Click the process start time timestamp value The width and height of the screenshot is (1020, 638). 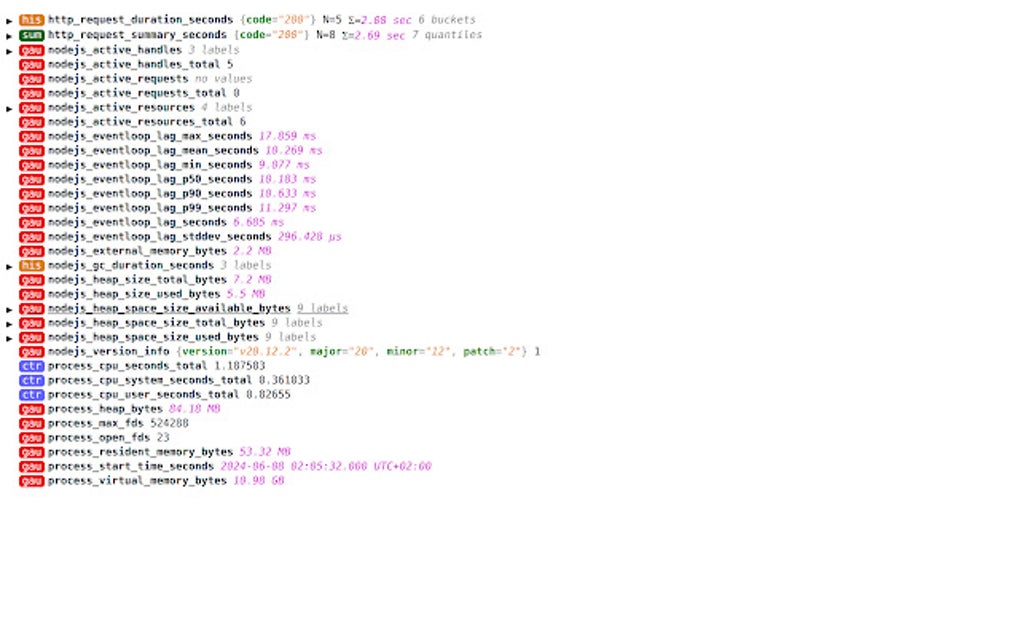pos(326,466)
